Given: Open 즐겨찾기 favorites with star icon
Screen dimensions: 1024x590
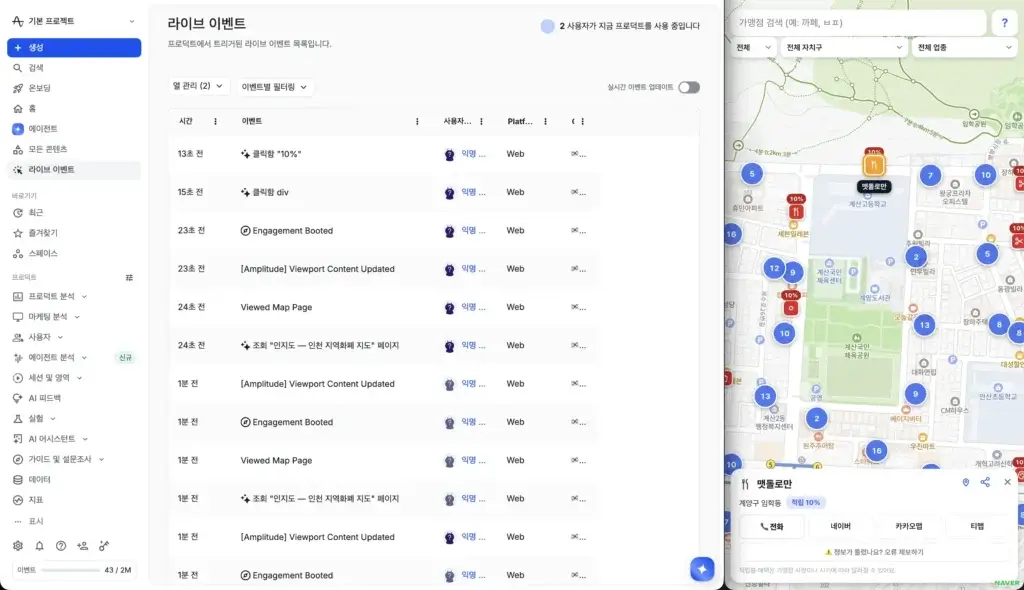Looking at the screenshot, I should pos(42,233).
